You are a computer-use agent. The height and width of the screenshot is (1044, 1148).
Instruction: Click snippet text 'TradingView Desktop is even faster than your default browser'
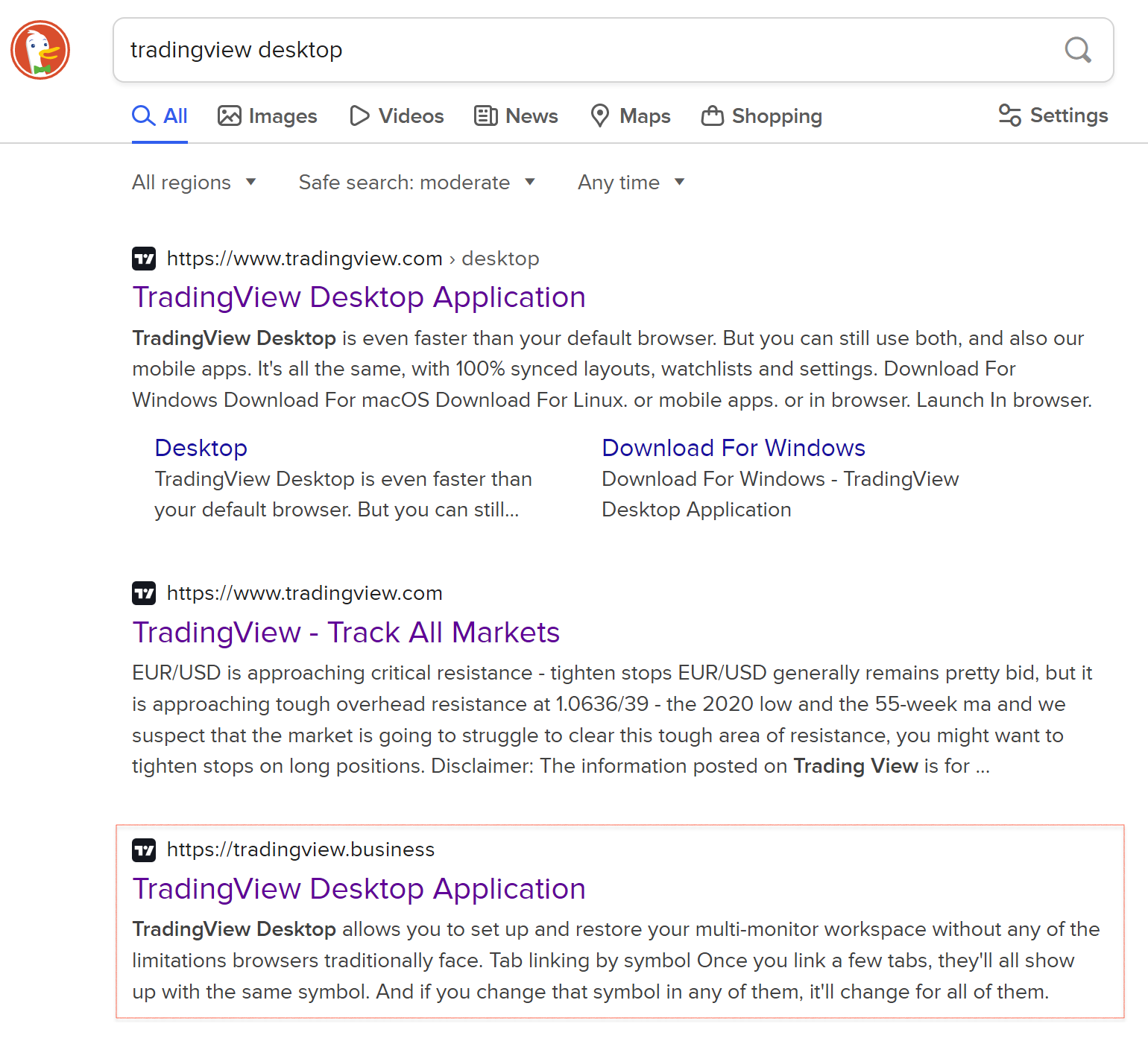coord(612,369)
